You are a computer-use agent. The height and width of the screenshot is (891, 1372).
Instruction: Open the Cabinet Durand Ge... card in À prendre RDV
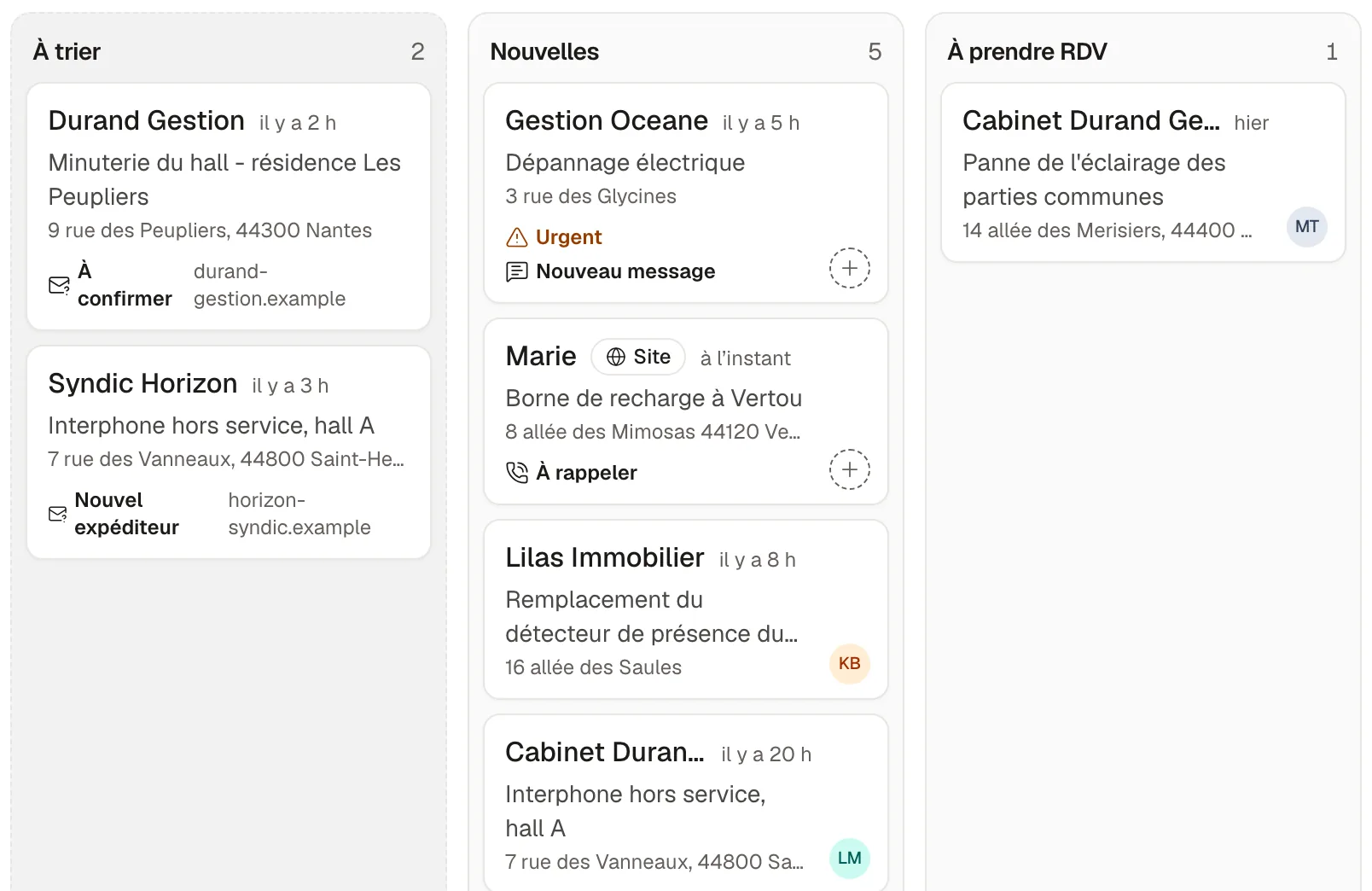click(x=1091, y=121)
